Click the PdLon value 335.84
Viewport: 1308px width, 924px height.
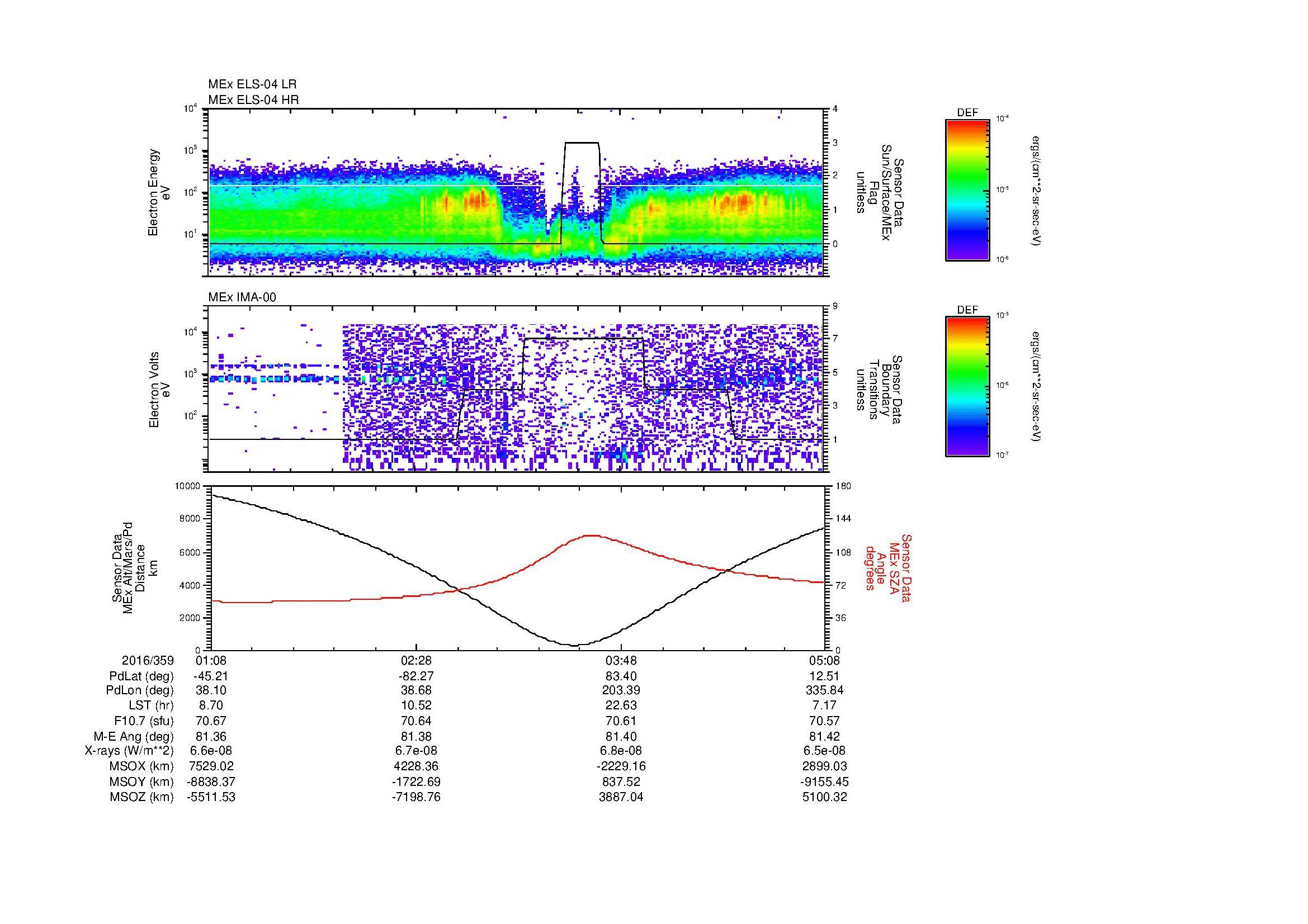pyautogui.click(x=825, y=690)
